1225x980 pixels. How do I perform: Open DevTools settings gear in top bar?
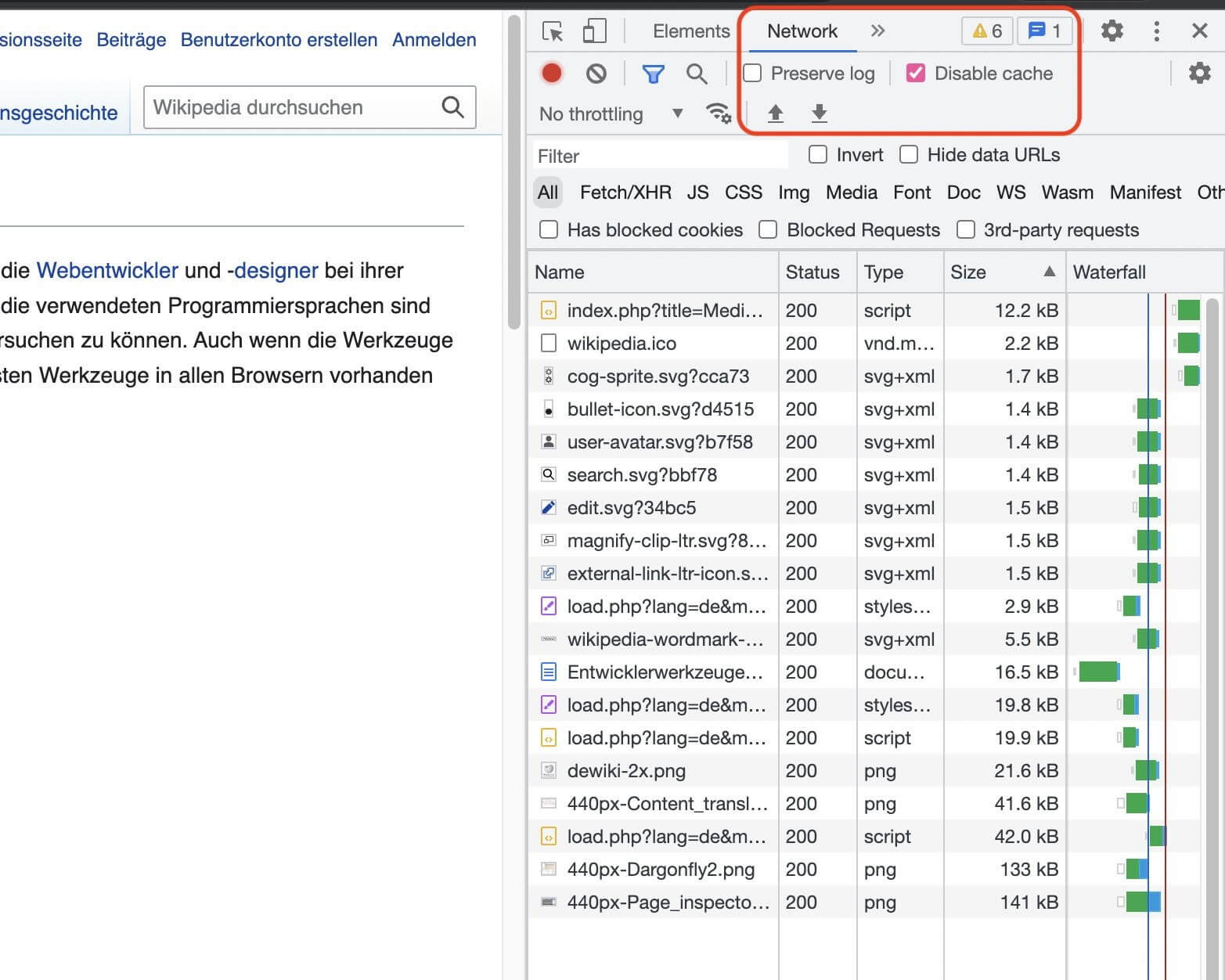click(1112, 31)
